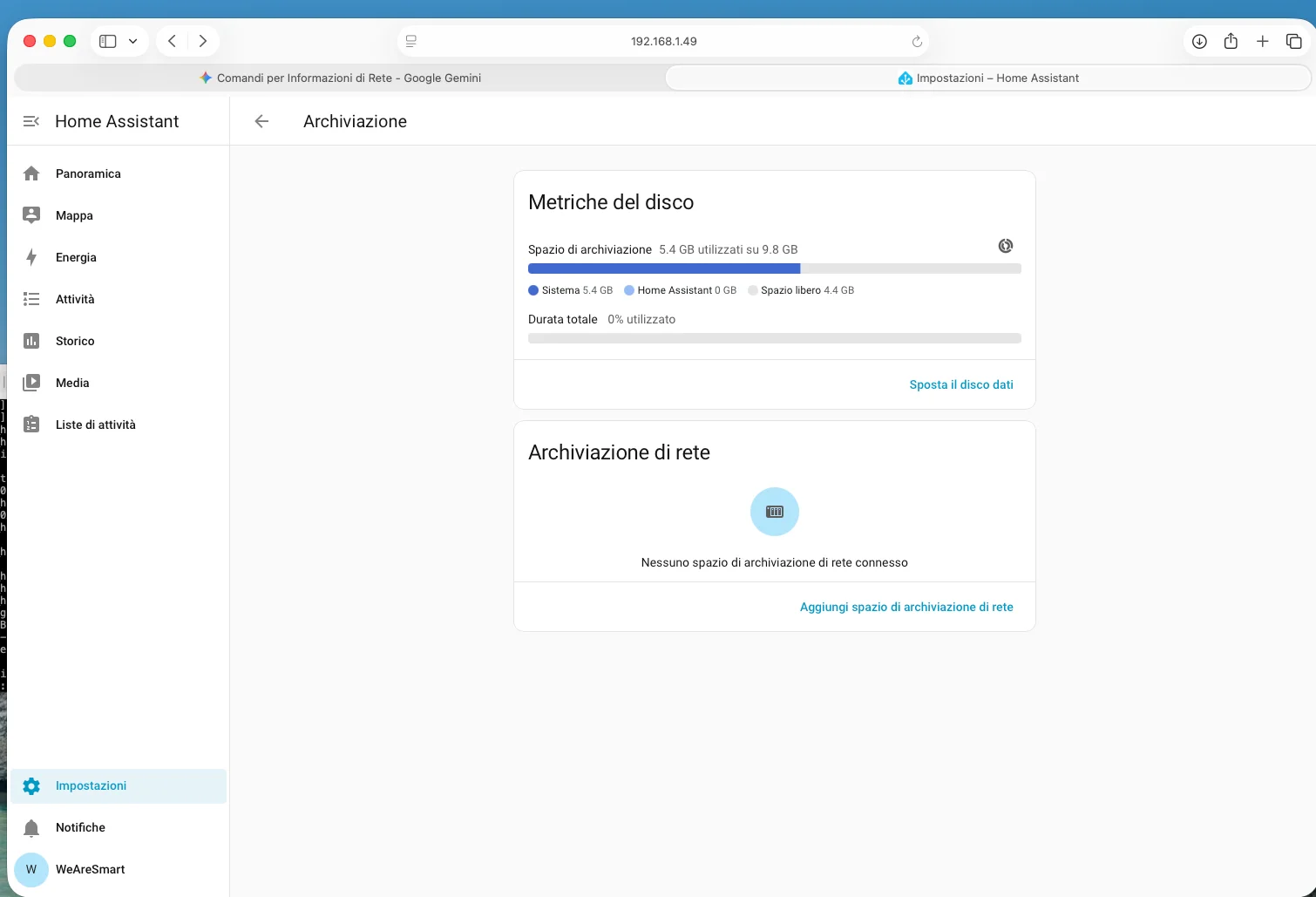Open the WeAreSmart user avatar
The height and width of the screenshot is (897, 1316).
[x=31, y=869]
